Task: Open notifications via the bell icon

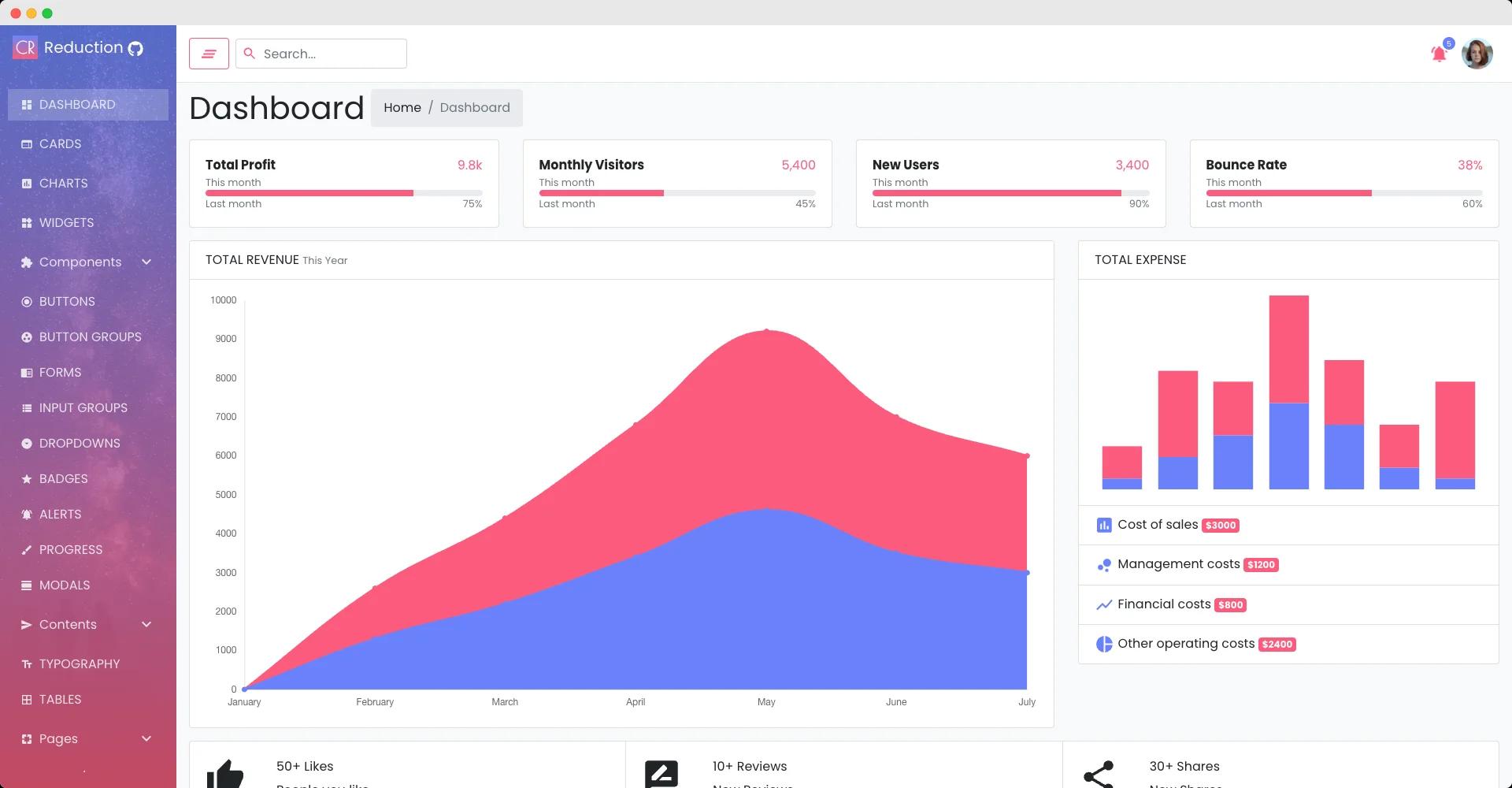Action: (x=1439, y=53)
